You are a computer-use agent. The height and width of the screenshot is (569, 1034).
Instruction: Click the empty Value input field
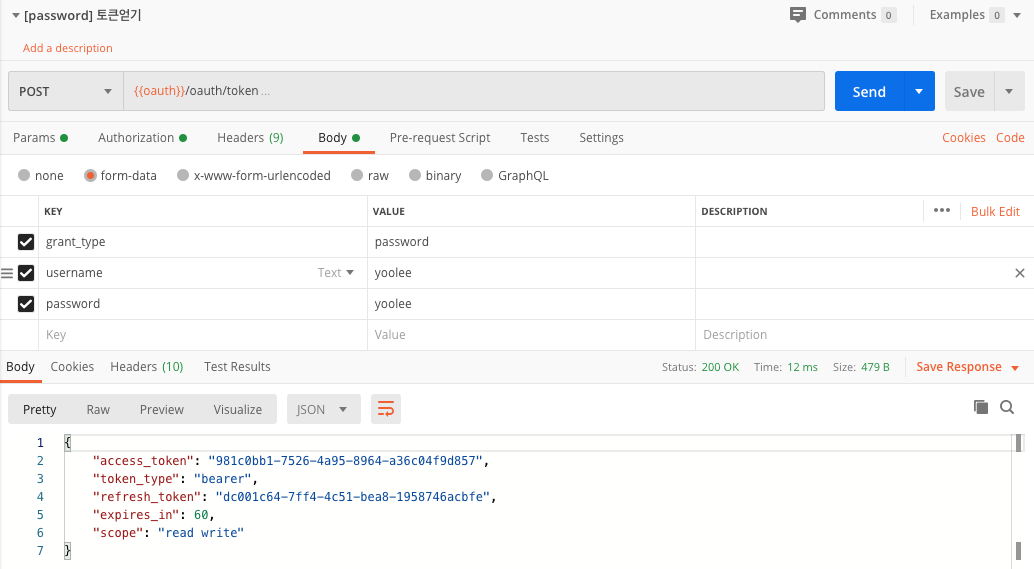[531, 335]
